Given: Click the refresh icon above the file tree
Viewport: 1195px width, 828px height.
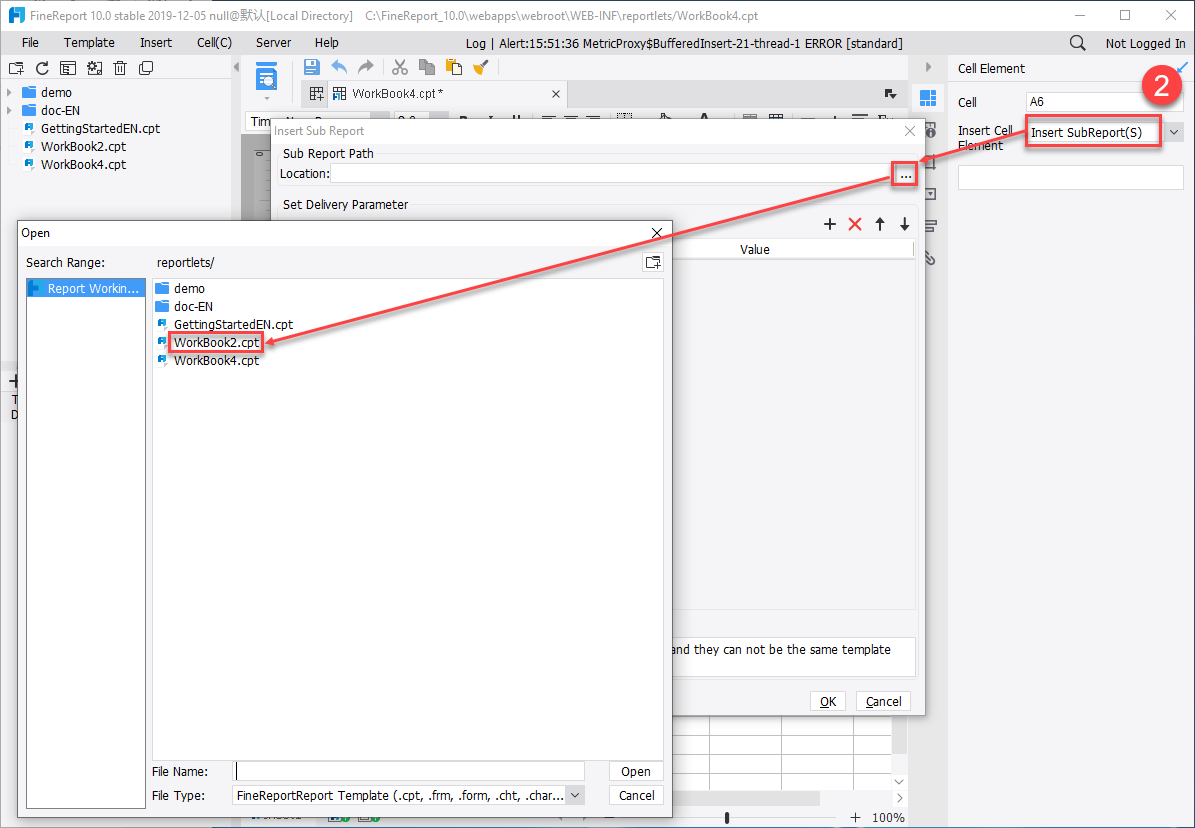Looking at the screenshot, I should pyautogui.click(x=41, y=67).
